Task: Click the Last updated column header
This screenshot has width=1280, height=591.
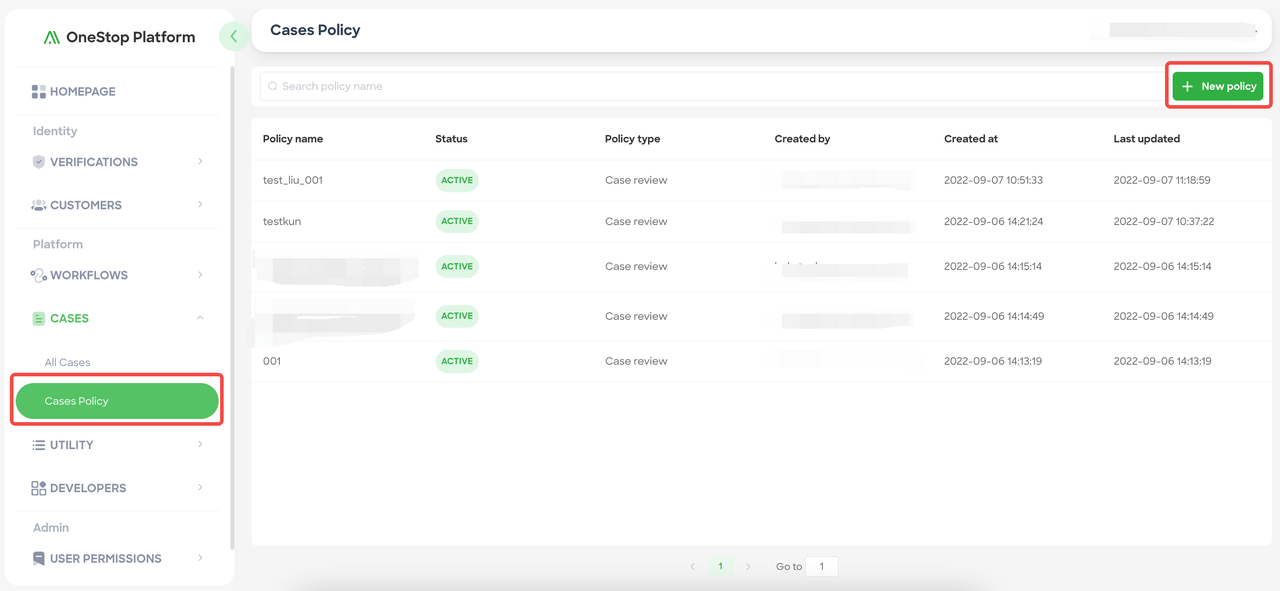Action: pyautogui.click(x=1147, y=139)
